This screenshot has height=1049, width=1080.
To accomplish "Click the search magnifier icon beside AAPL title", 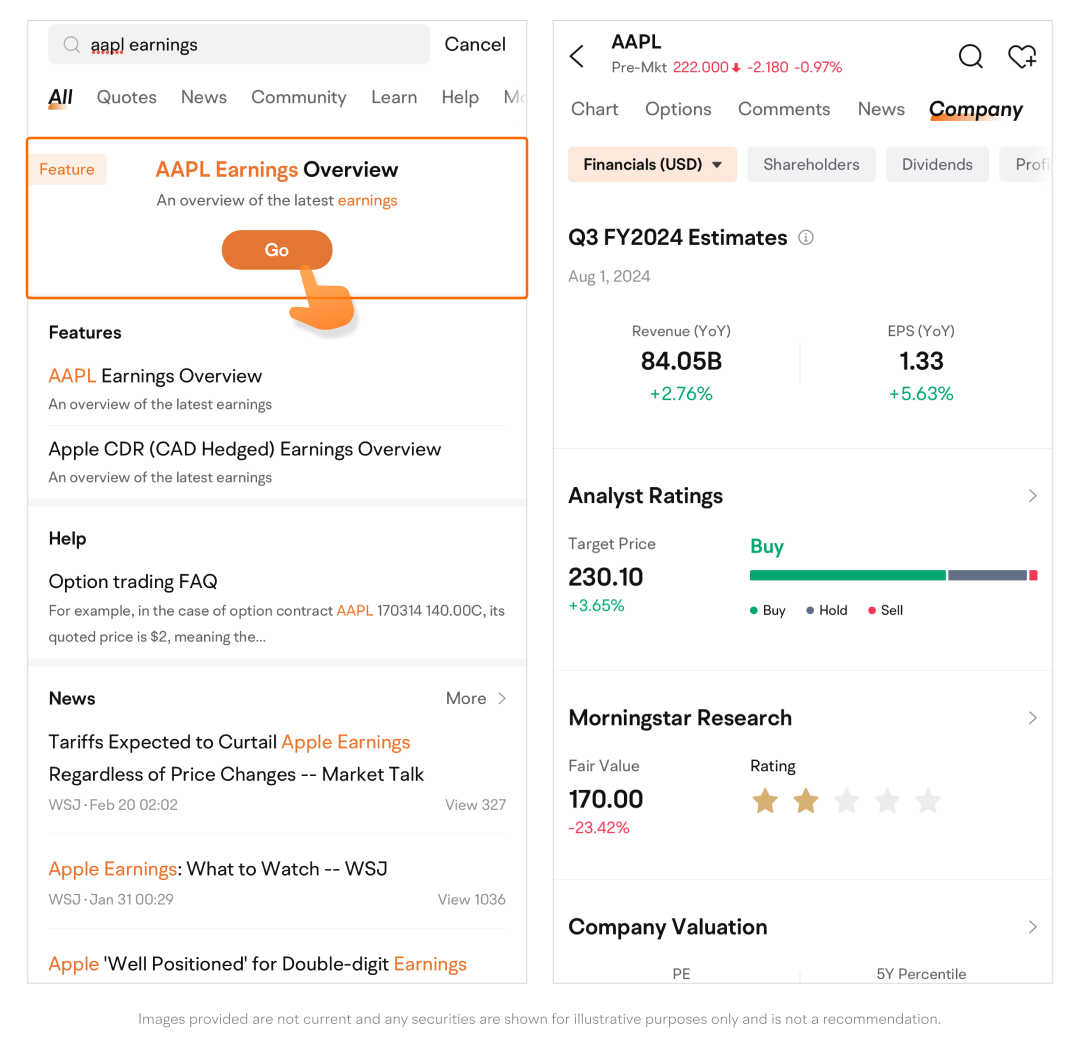I will 970,56.
